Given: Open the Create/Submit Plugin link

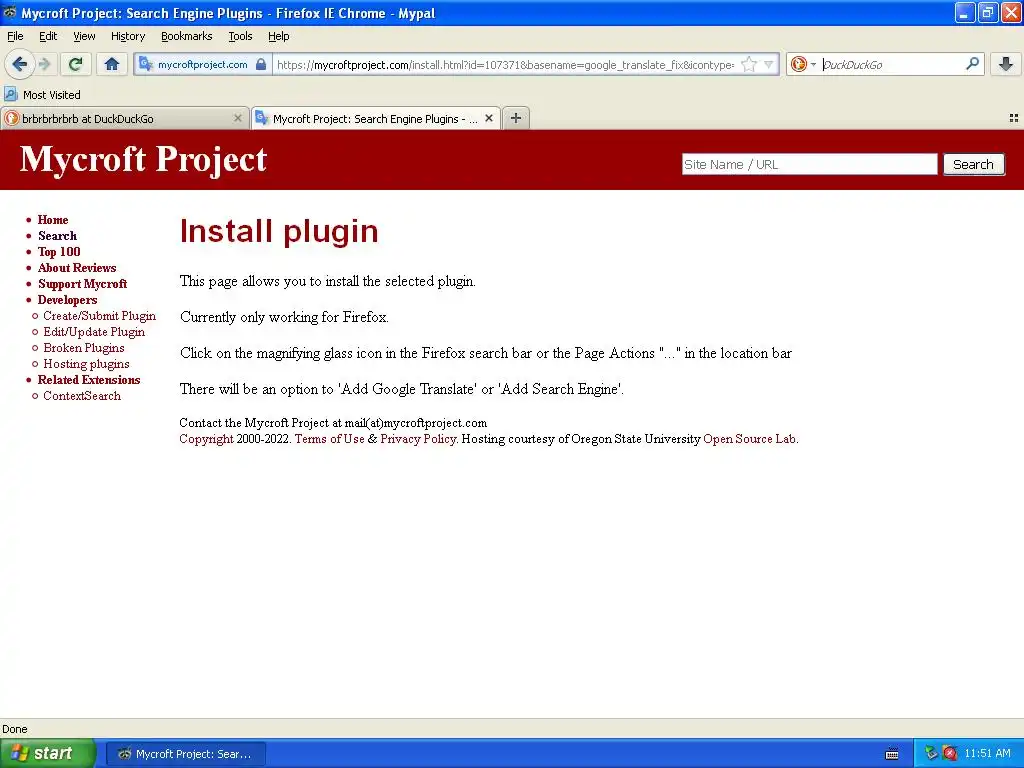Looking at the screenshot, I should (99, 316).
